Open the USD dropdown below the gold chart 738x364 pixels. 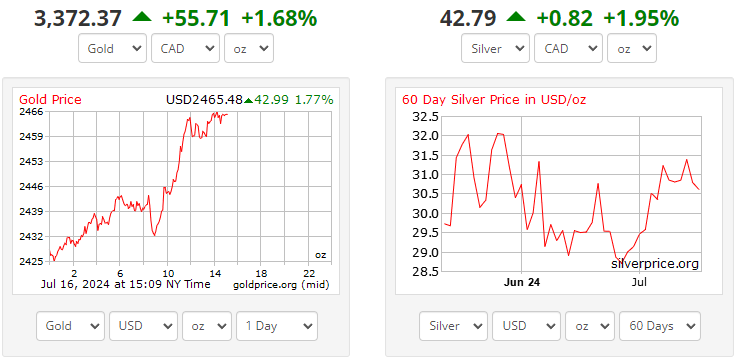pos(144,326)
